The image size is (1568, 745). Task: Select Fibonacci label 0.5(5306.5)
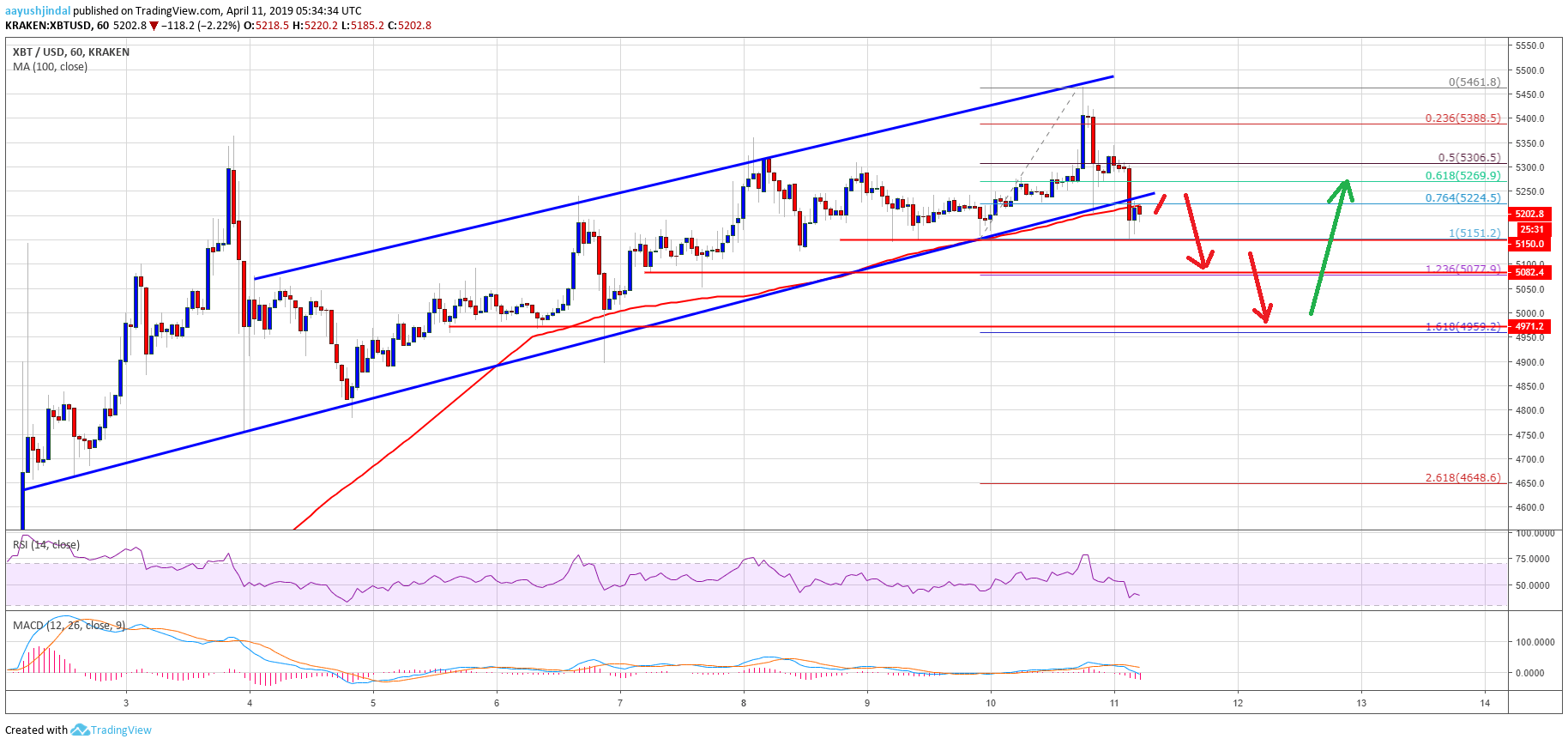pyautogui.click(x=1469, y=158)
